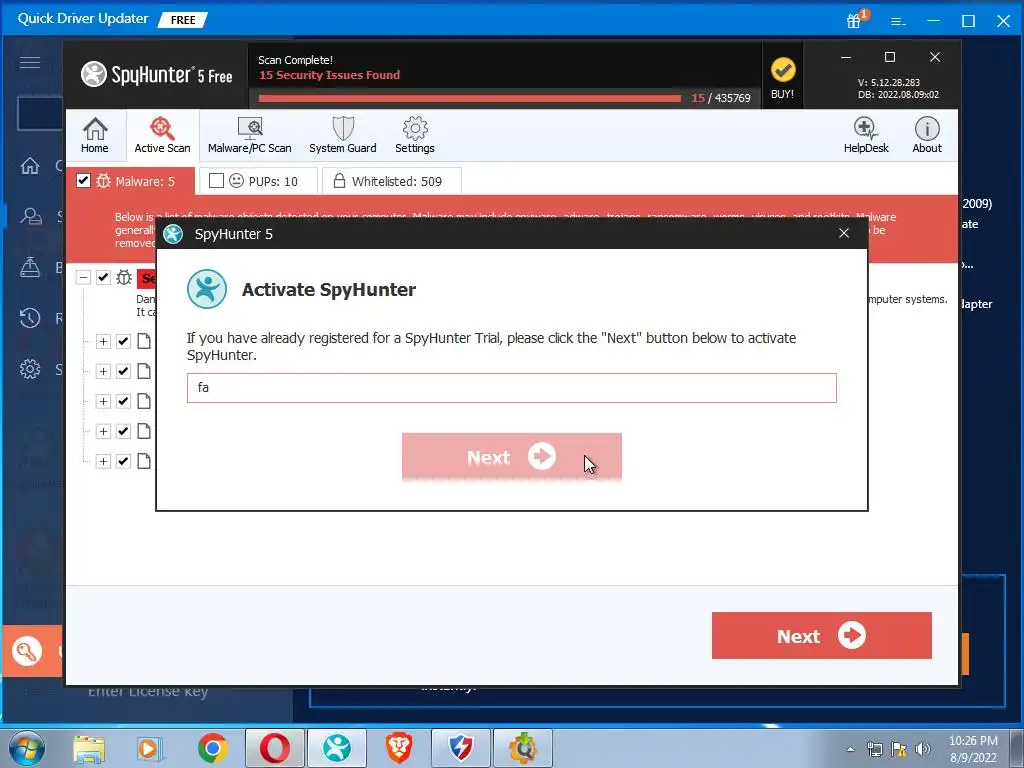Viewport: 1024px width, 768px height.
Task: Select the Malware: 5 tab label
Action: click(x=145, y=182)
